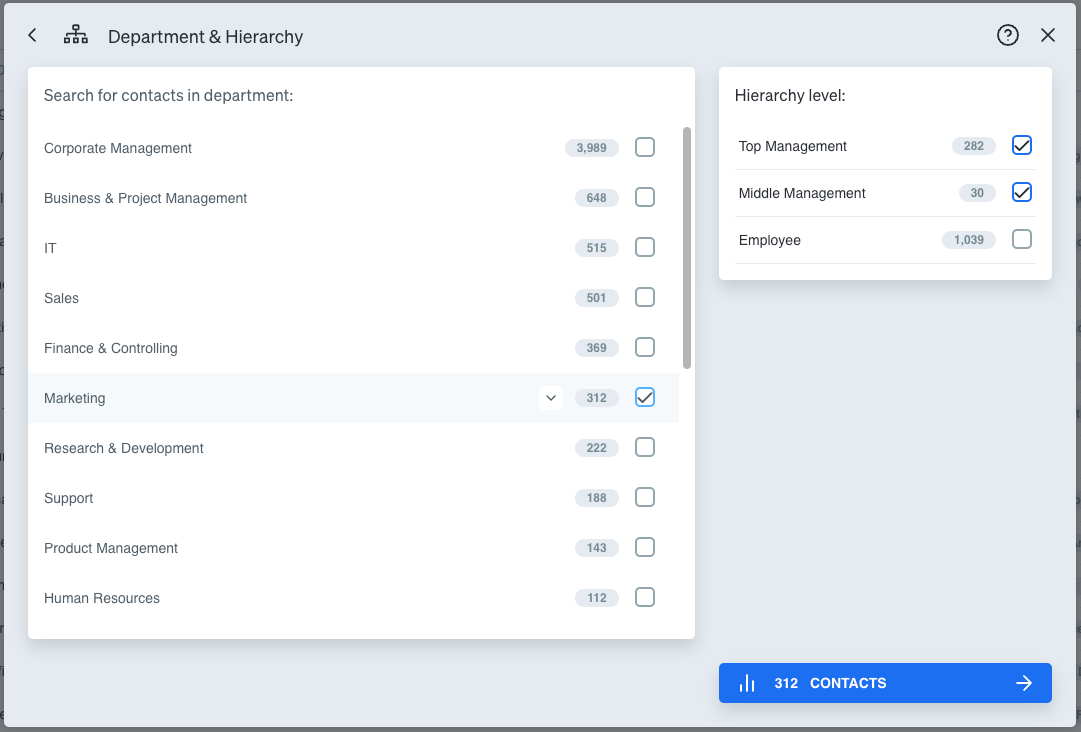The image size is (1081, 732).
Task: Enable the Employee hierarchy checkbox
Action: [1021, 240]
